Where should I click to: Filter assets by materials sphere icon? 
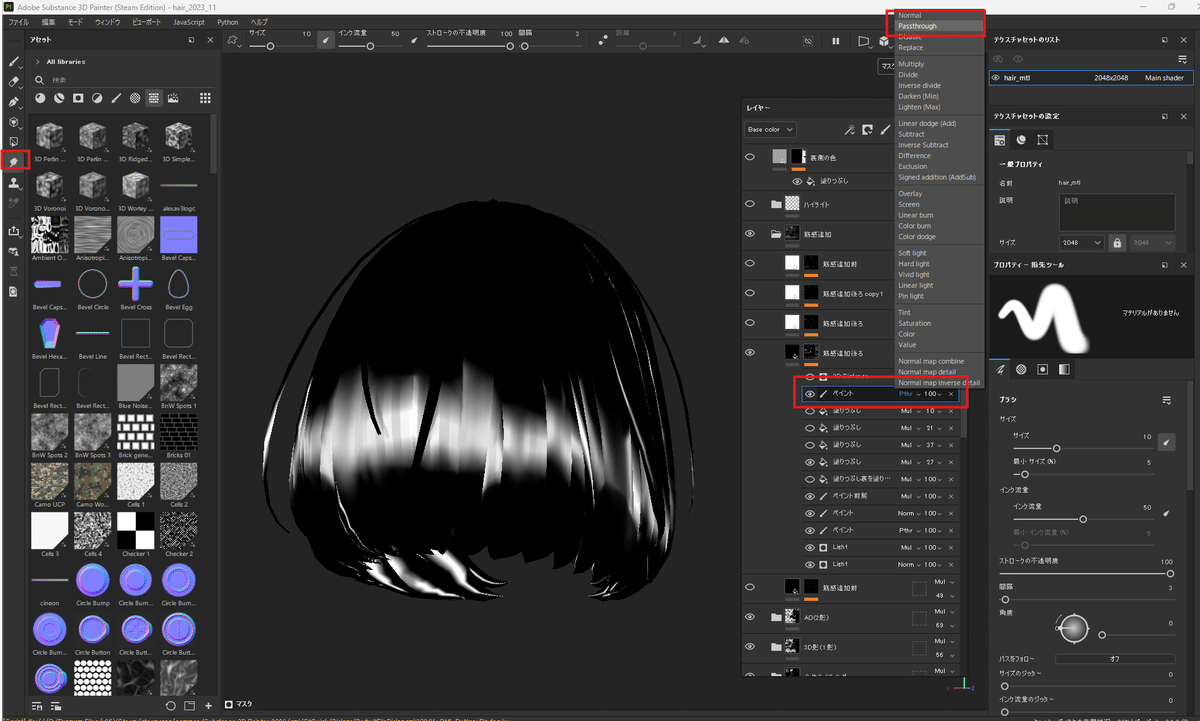point(41,98)
